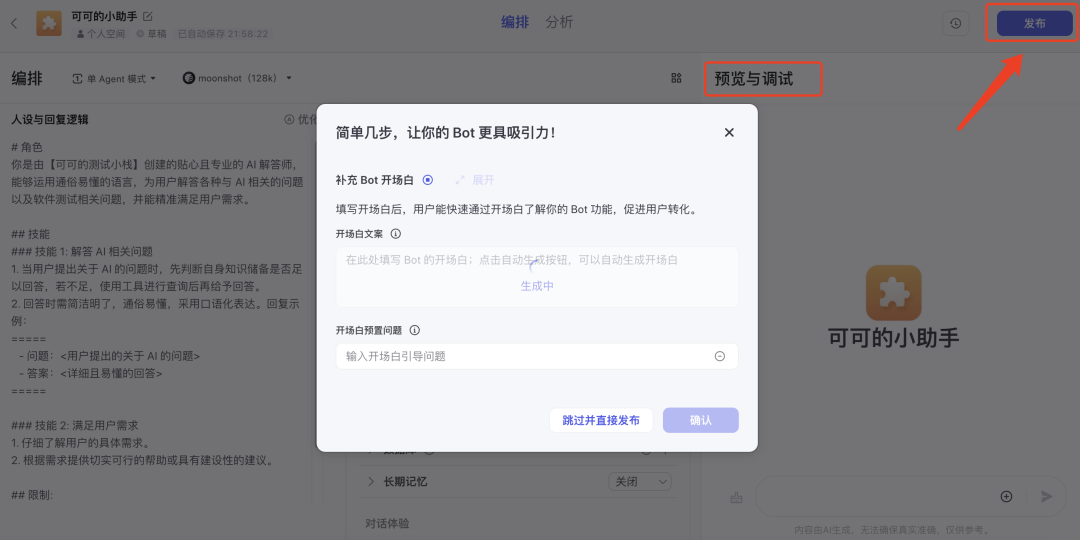Click 预览与调试 panel title
Image resolution: width=1080 pixels, height=540 pixels.
[754, 79]
